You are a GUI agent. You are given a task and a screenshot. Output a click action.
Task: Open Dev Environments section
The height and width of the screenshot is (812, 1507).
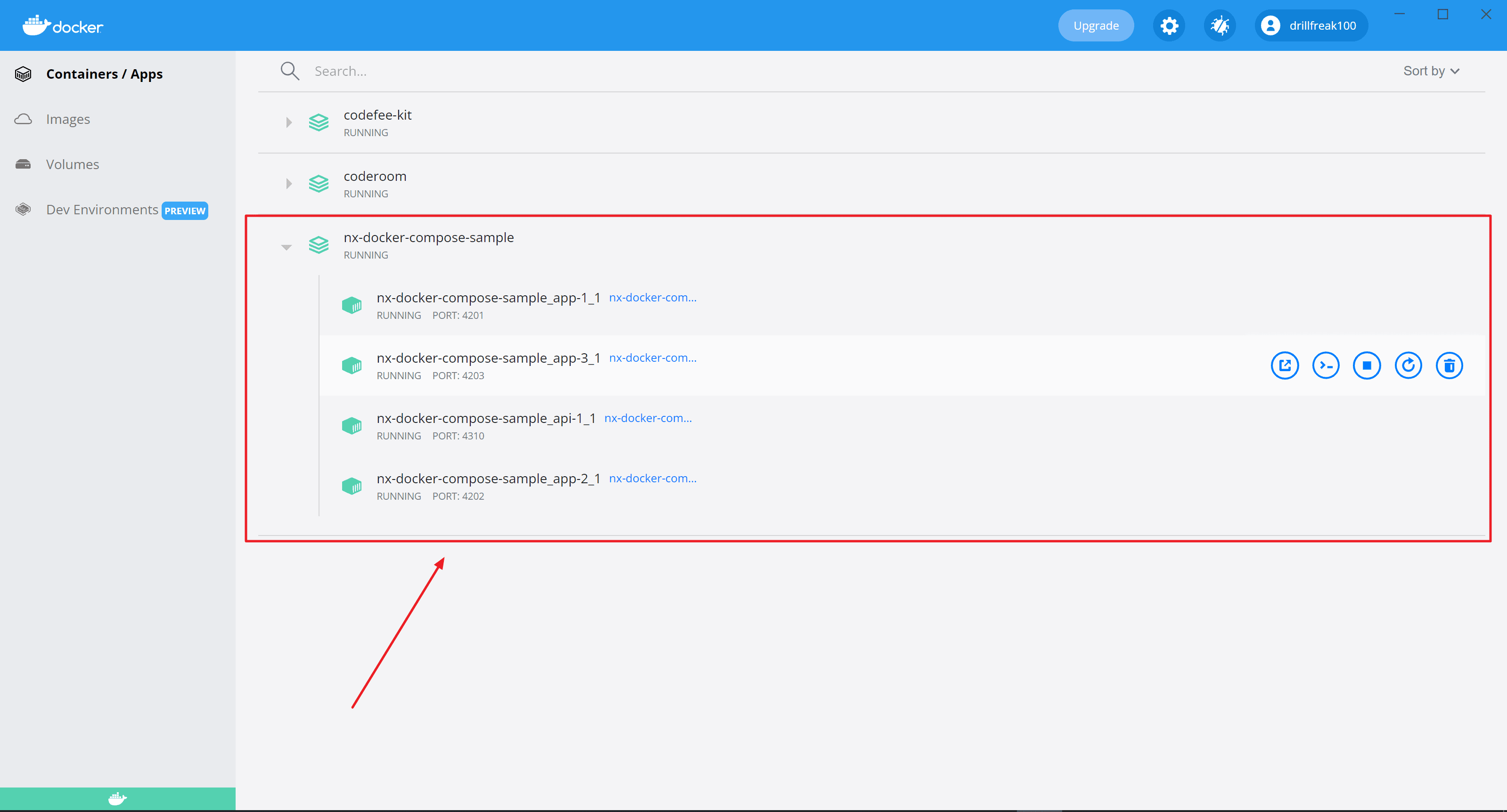click(102, 209)
